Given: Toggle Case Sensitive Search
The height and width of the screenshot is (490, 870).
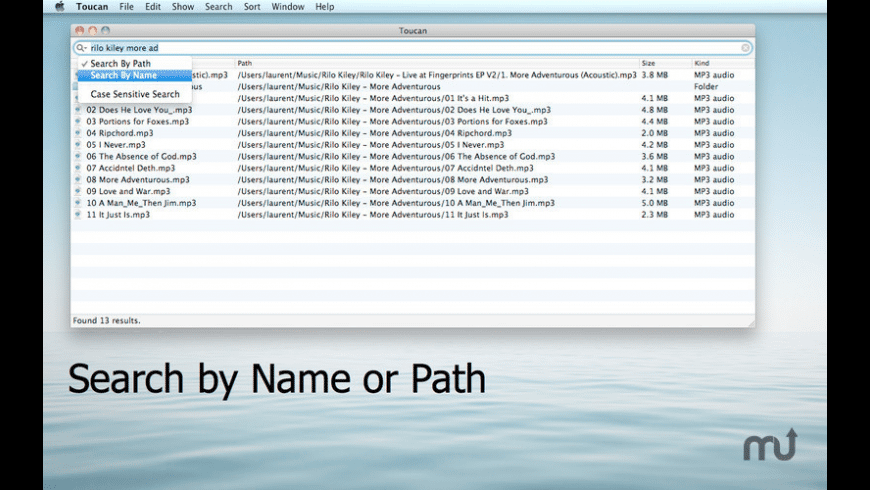Looking at the screenshot, I should pyautogui.click(x=135, y=94).
